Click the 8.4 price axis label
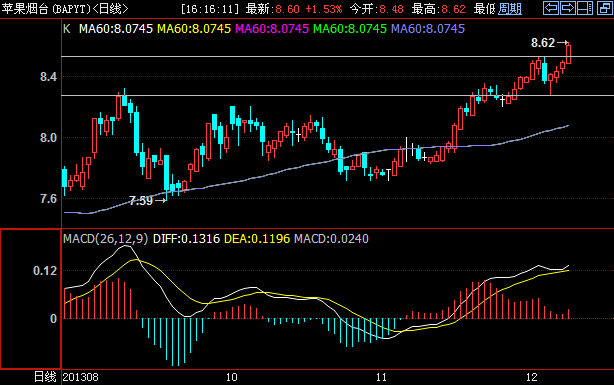The image size is (614, 385). [49, 77]
